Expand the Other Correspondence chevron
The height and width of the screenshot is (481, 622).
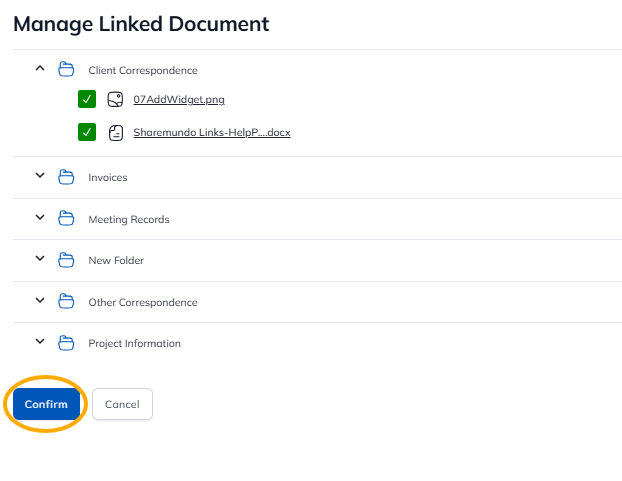point(40,301)
